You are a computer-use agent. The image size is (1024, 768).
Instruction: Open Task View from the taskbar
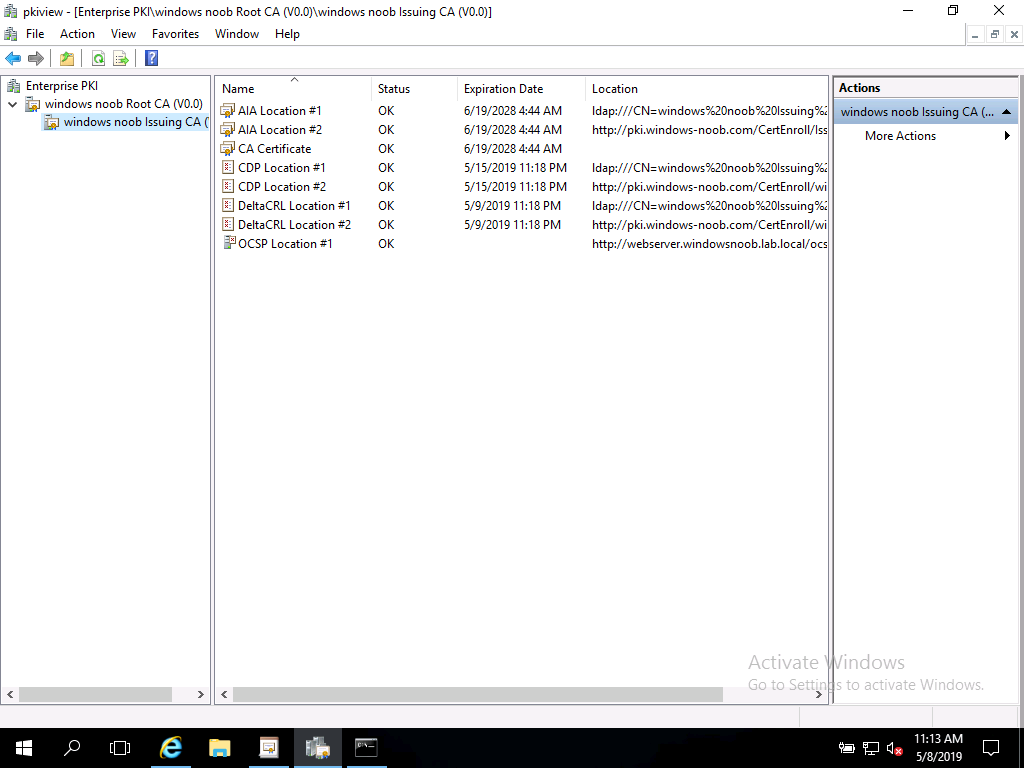click(120, 748)
